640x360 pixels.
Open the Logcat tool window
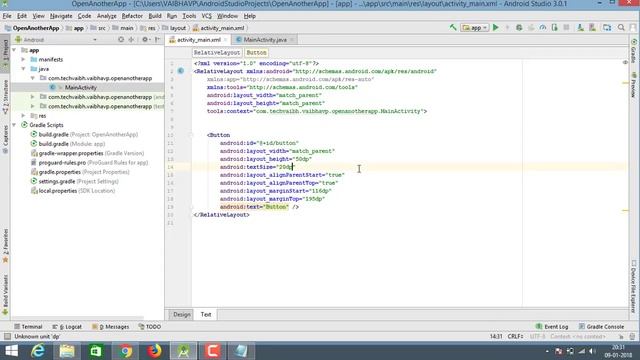pyautogui.click(x=67, y=327)
